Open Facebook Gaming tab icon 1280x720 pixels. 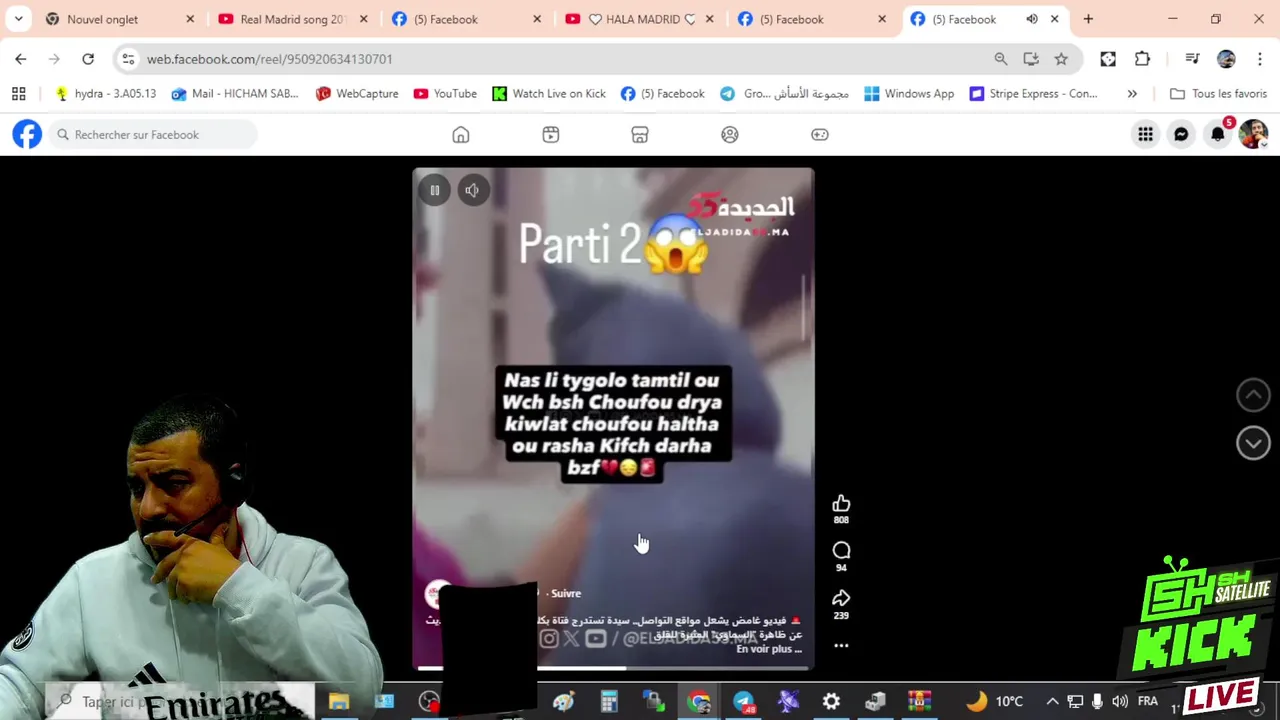pyautogui.click(x=820, y=134)
